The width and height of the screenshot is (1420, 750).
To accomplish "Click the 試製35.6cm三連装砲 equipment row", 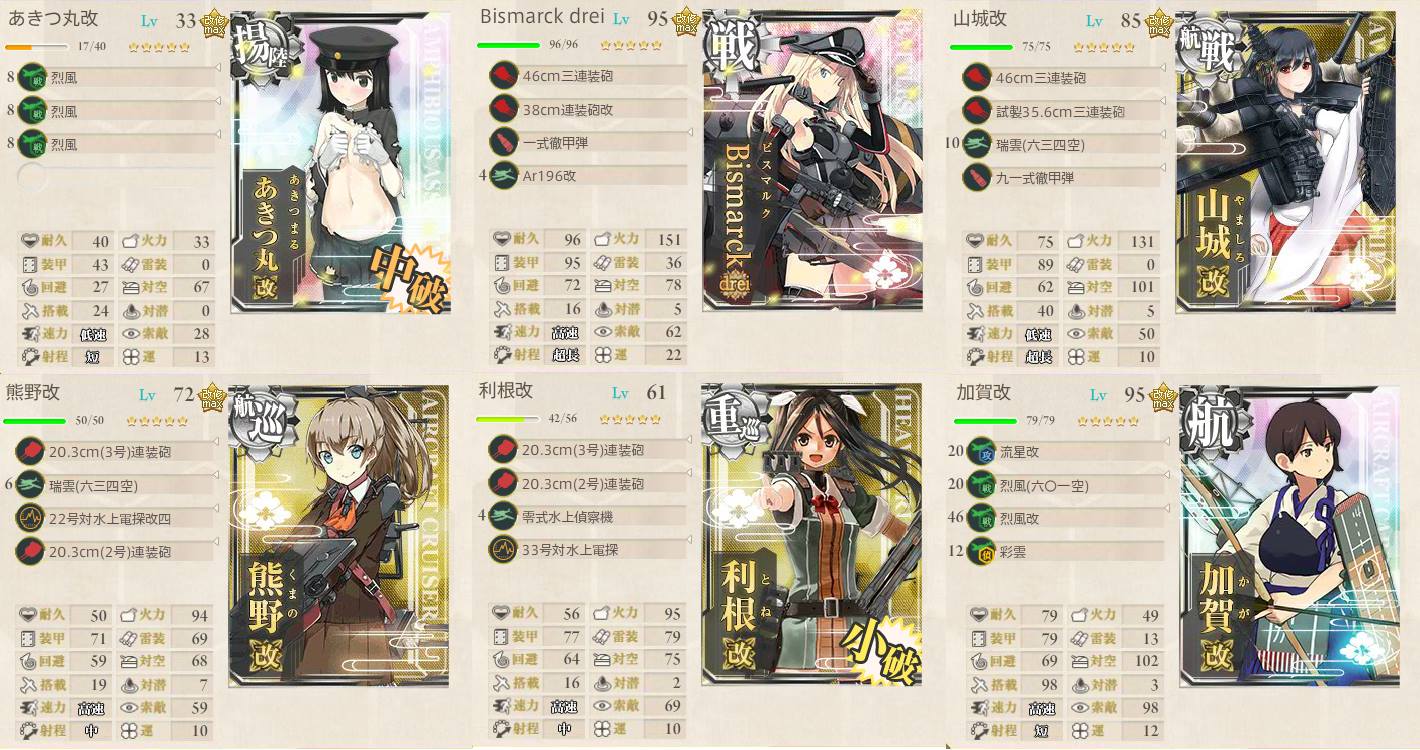I will [1064, 112].
